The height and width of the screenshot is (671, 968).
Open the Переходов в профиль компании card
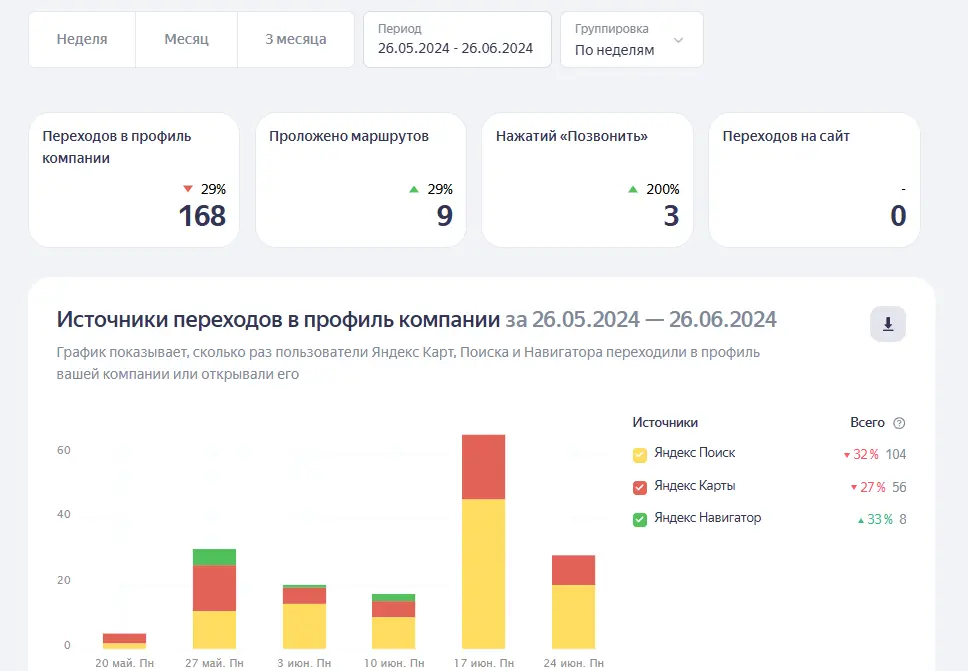[134, 180]
